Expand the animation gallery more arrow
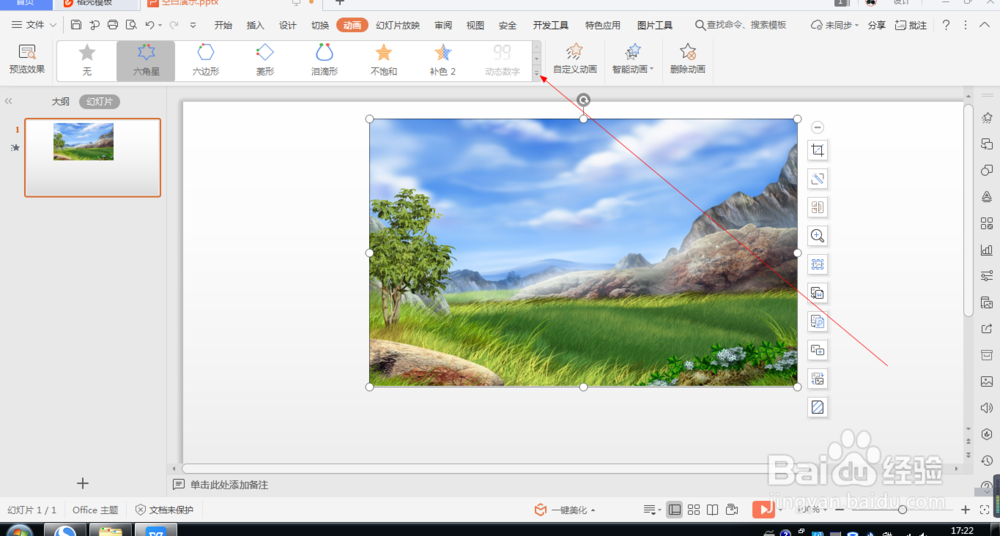1000x536 pixels. 536,75
